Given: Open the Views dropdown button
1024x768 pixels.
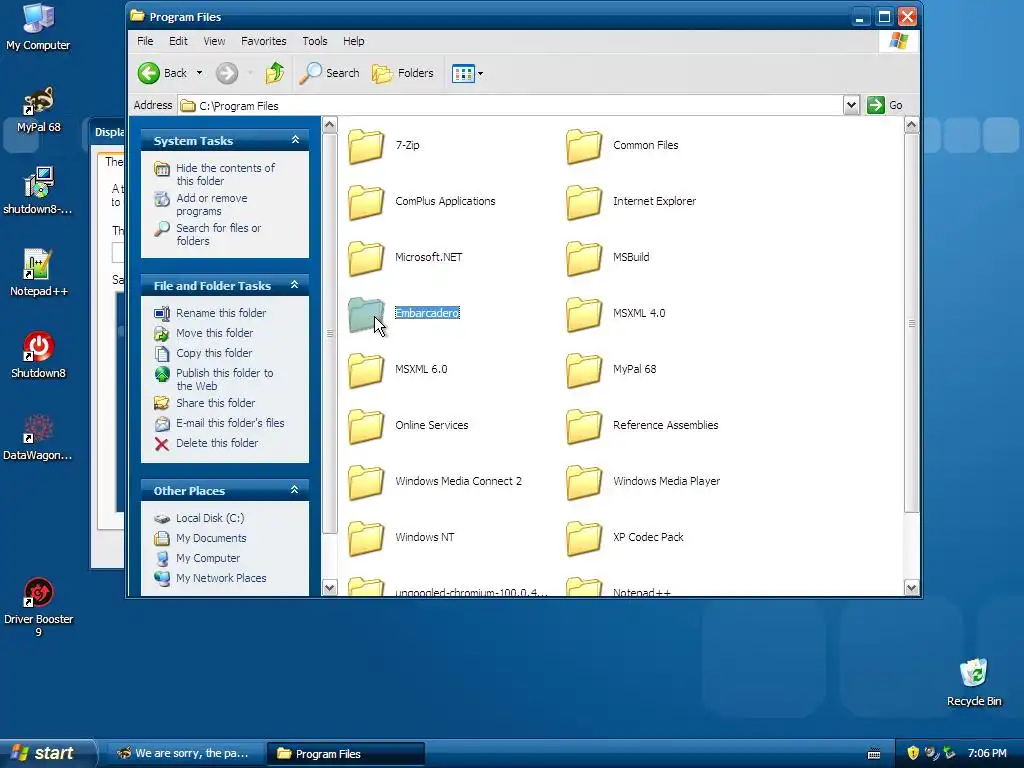Looking at the screenshot, I should tap(468, 73).
